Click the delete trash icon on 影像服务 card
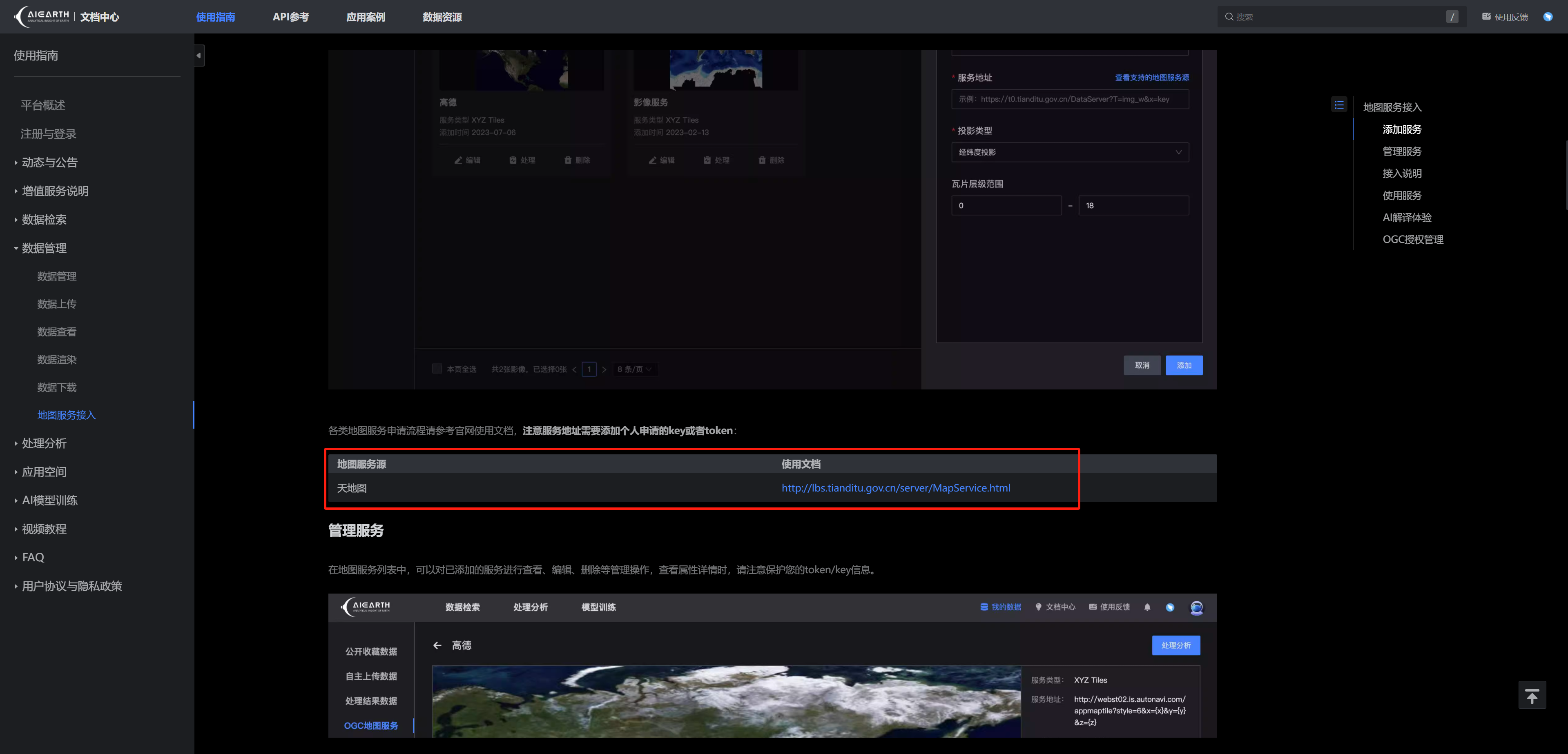The height and width of the screenshot is (754, 1568). (x=761, y=160)
